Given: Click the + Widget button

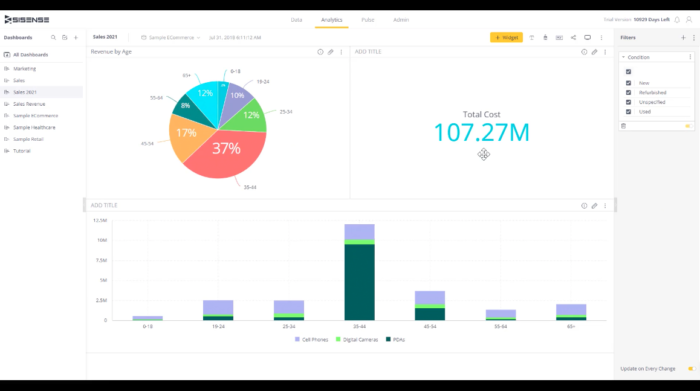Looking at the screenshot, I should (x=506, y=37).
